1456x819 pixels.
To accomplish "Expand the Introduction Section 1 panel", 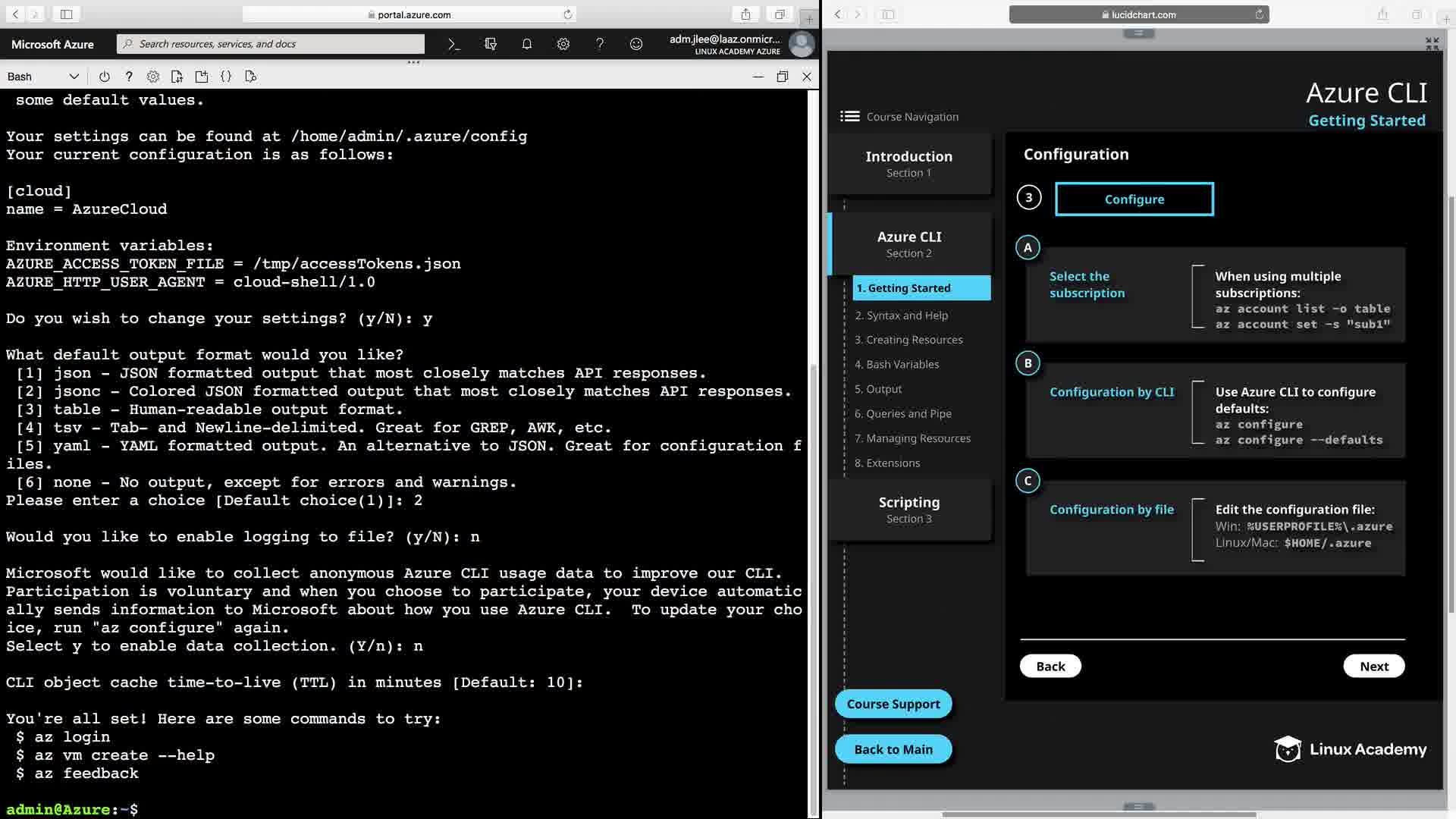I will (x=908, y=164).
